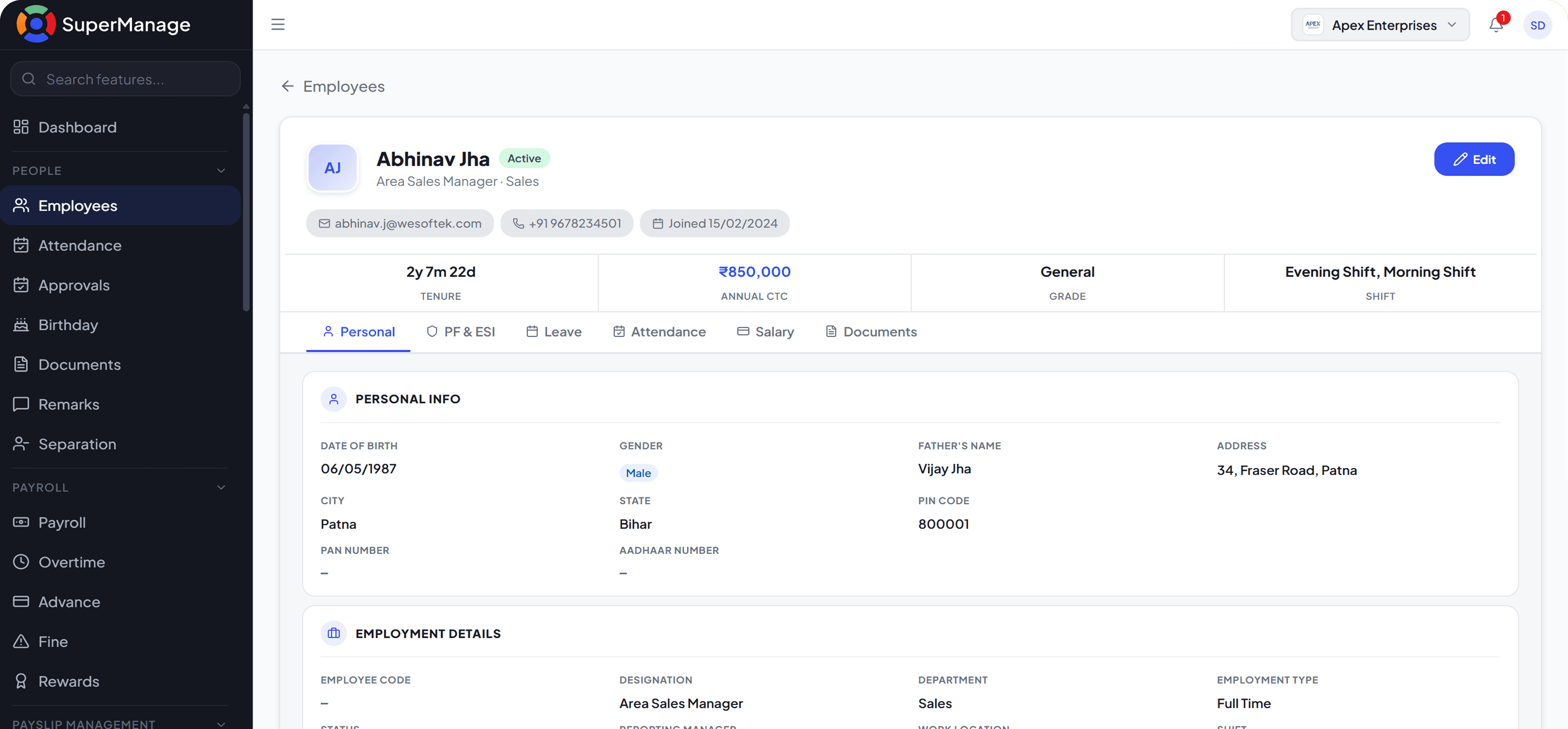Open Payroll in the sidebar
1568x729 pixels.
120,522
